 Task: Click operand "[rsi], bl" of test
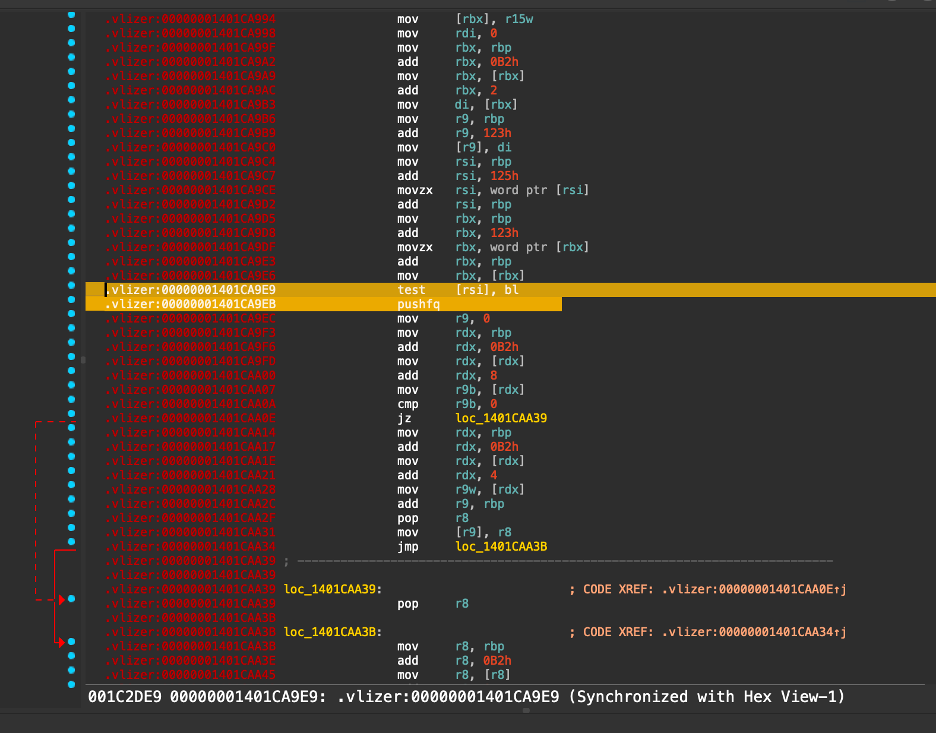tap(487, 290)
